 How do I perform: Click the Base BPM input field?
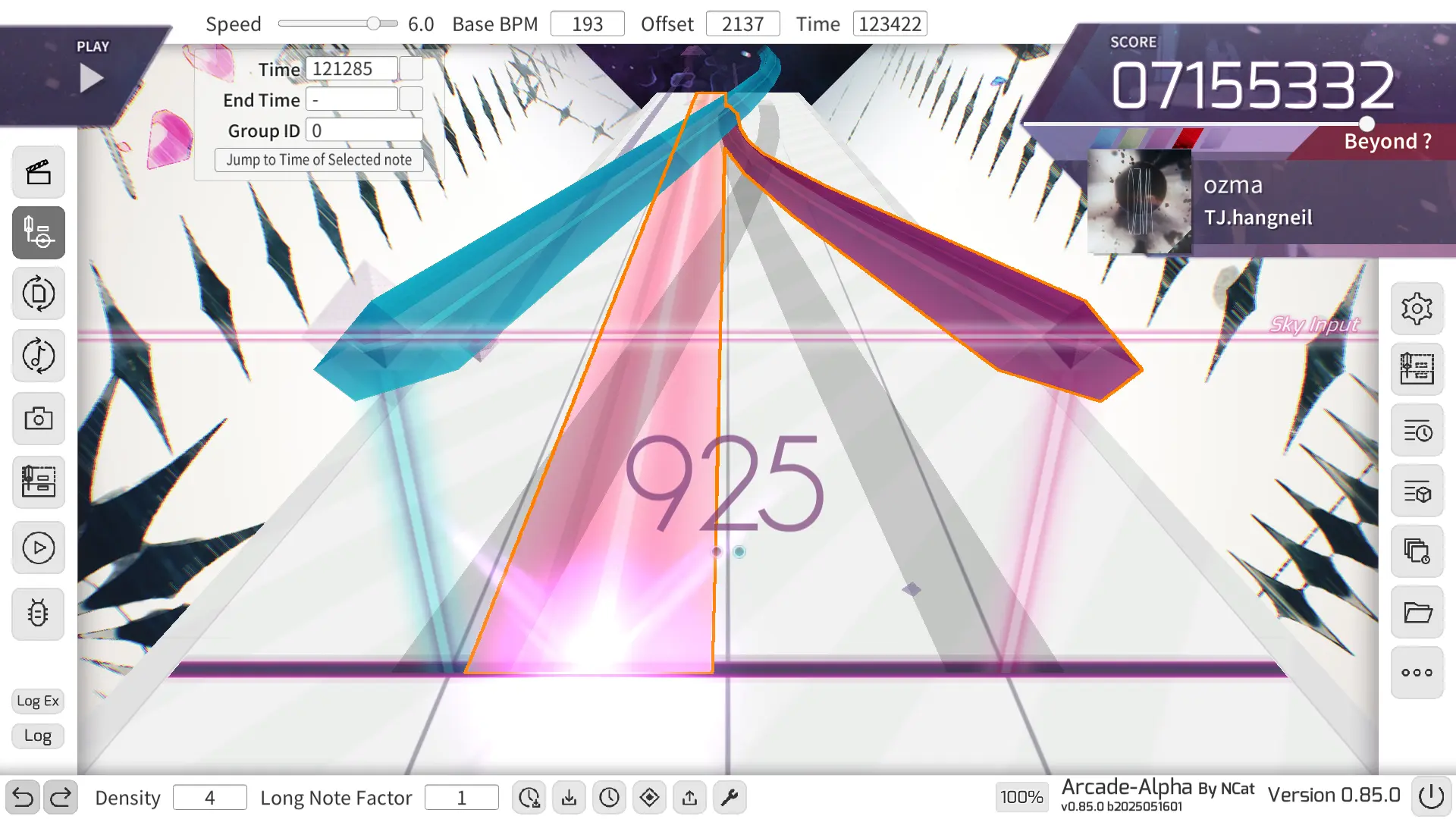click(587, 24)
